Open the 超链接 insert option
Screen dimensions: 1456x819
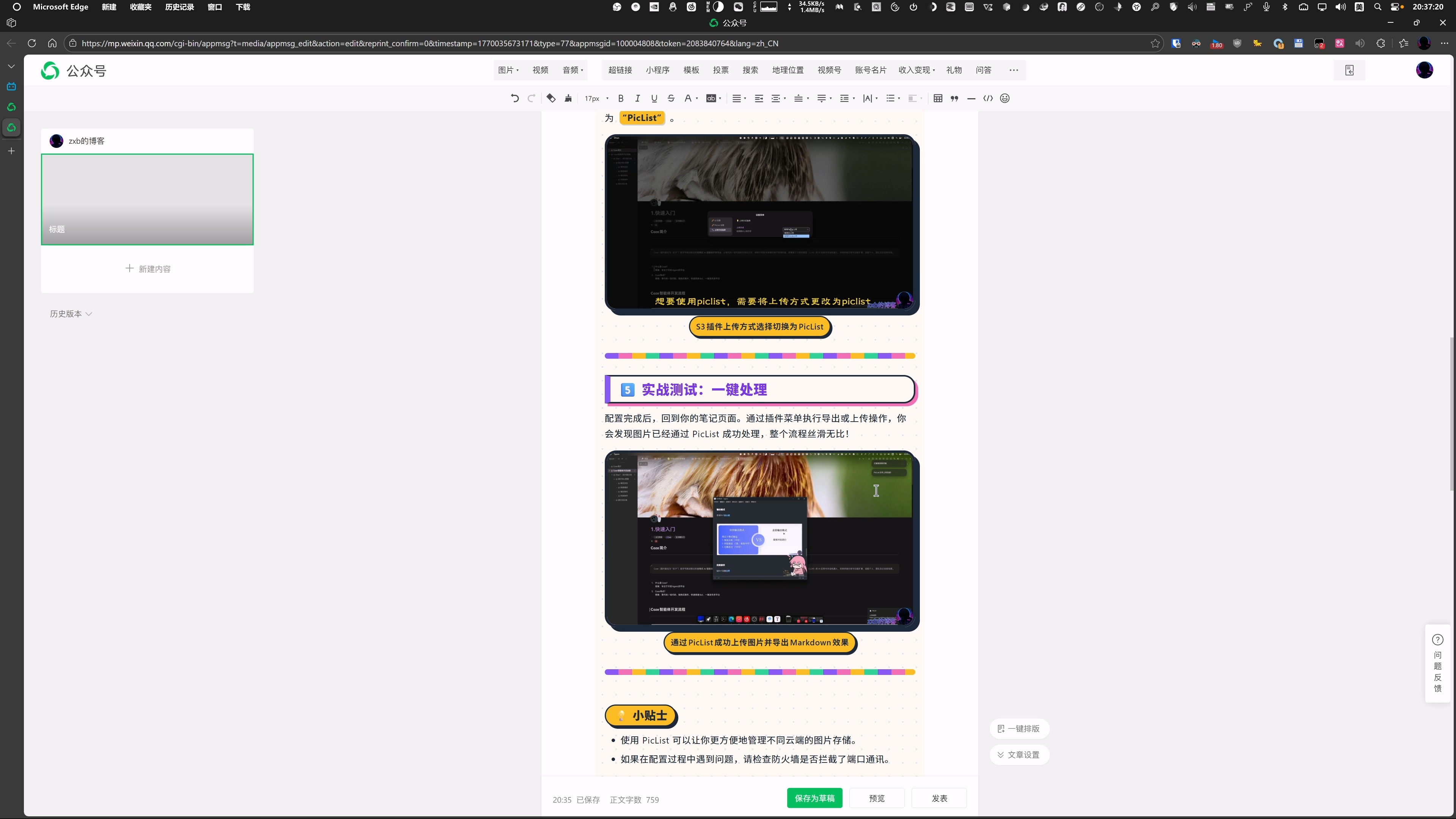(620, 70)
